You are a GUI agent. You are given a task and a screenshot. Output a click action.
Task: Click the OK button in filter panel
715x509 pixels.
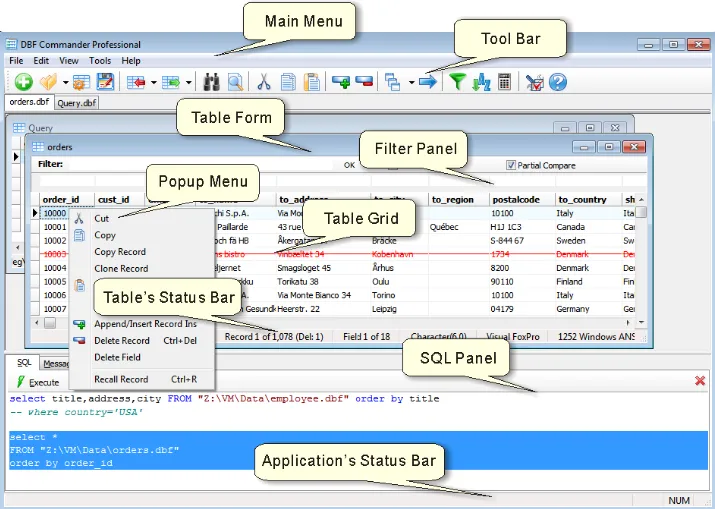349,165
